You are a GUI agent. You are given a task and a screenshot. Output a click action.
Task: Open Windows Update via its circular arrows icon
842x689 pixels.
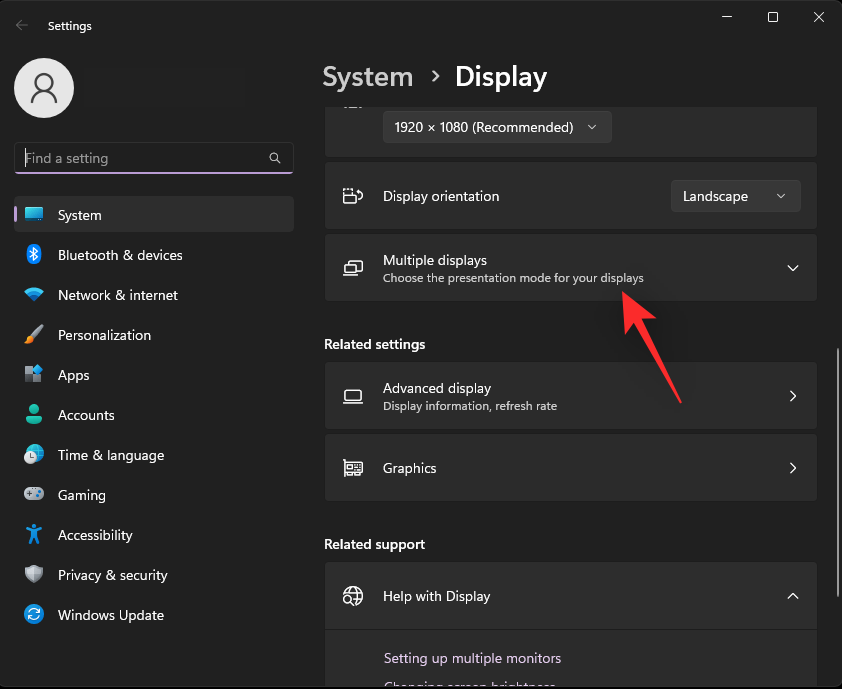(33, 615)
